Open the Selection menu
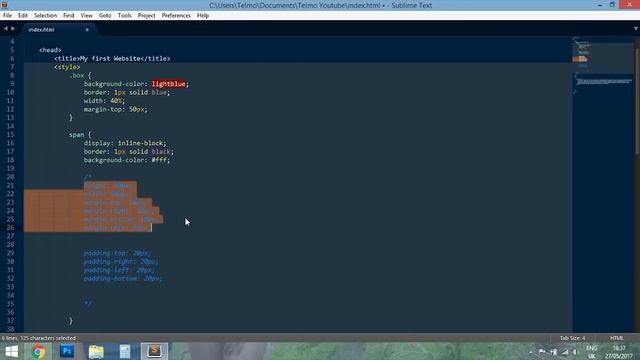 click(x=45, y=16)
